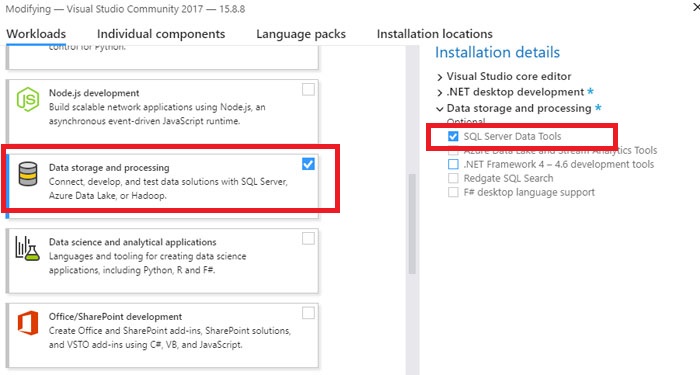Click the SQL Server Data Tools label

point(512,136)
